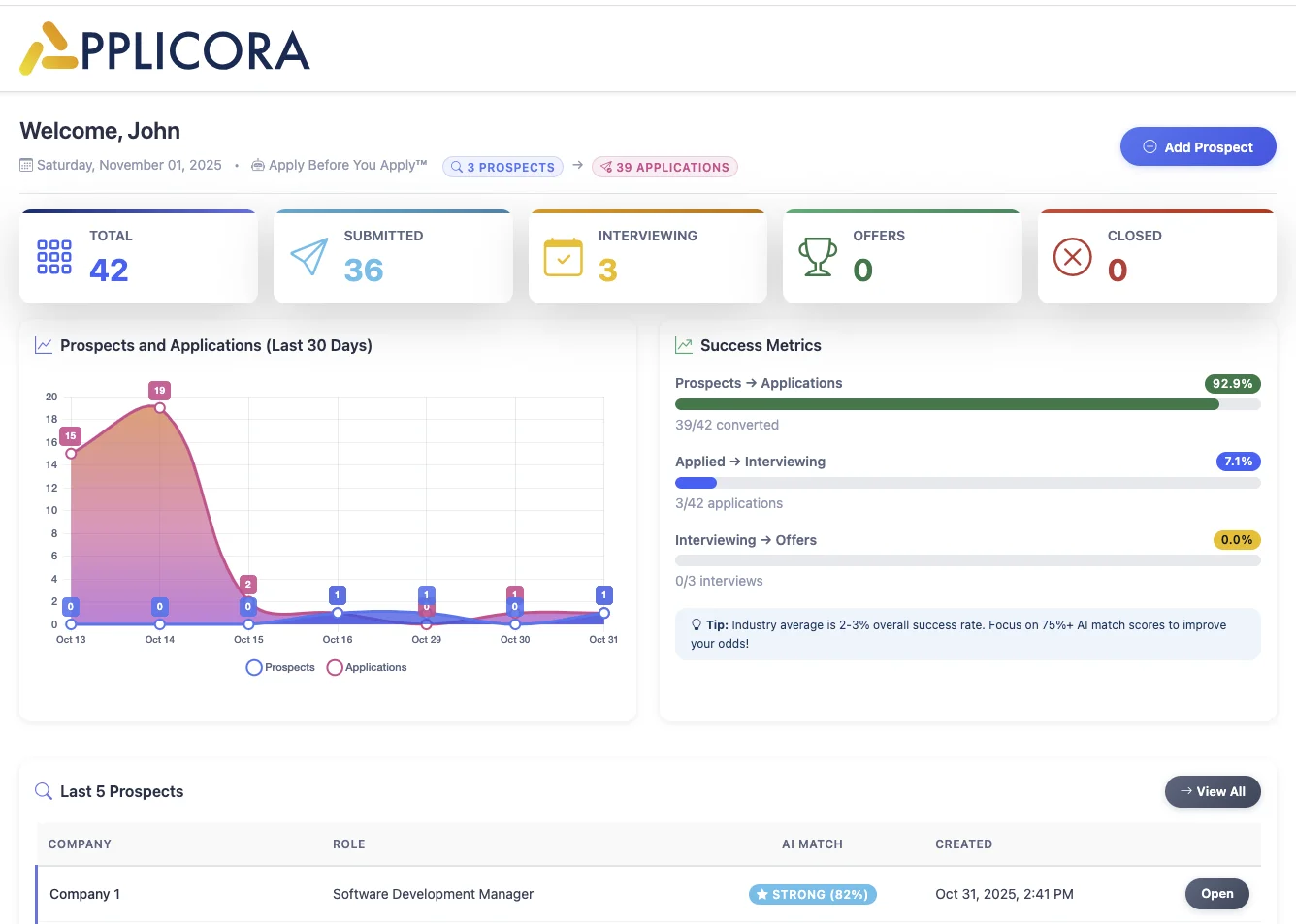Click the Total applications grid icon

pos(53,257)
